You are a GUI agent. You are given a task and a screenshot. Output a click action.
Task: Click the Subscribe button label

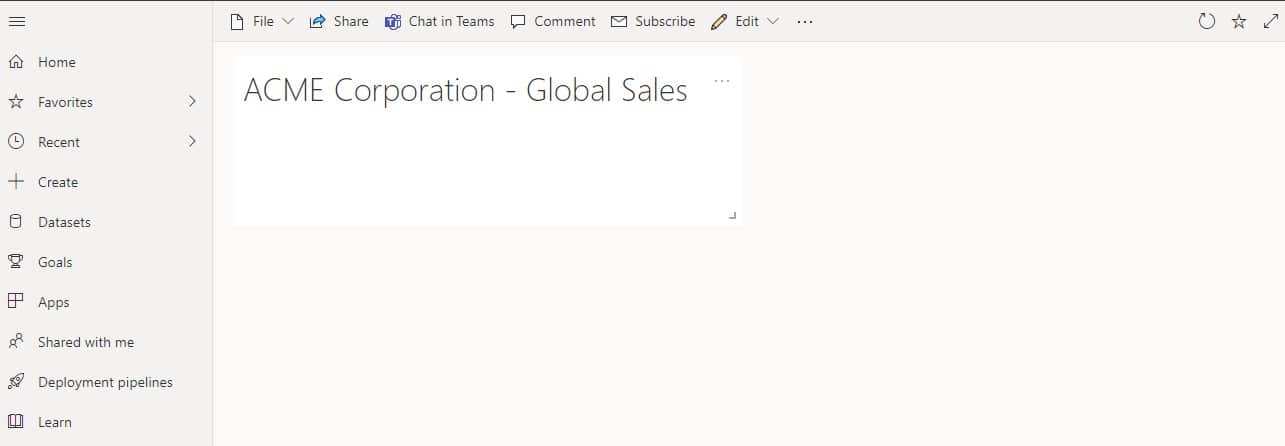click(x=665, y=21)
